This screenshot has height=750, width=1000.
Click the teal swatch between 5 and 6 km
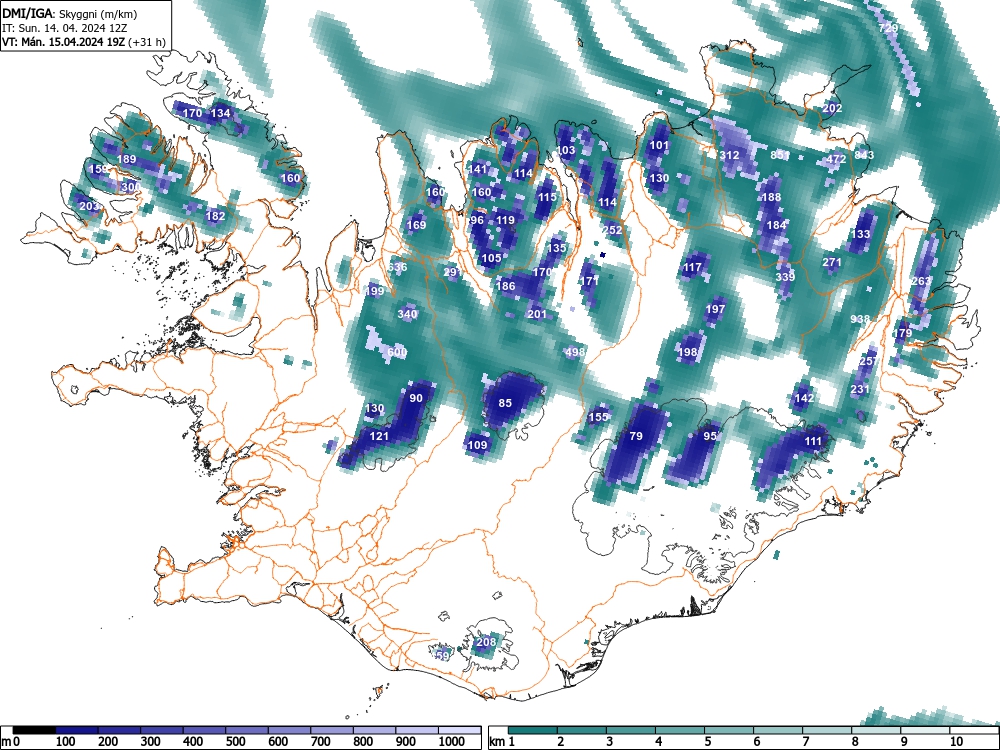pos(728,730)
